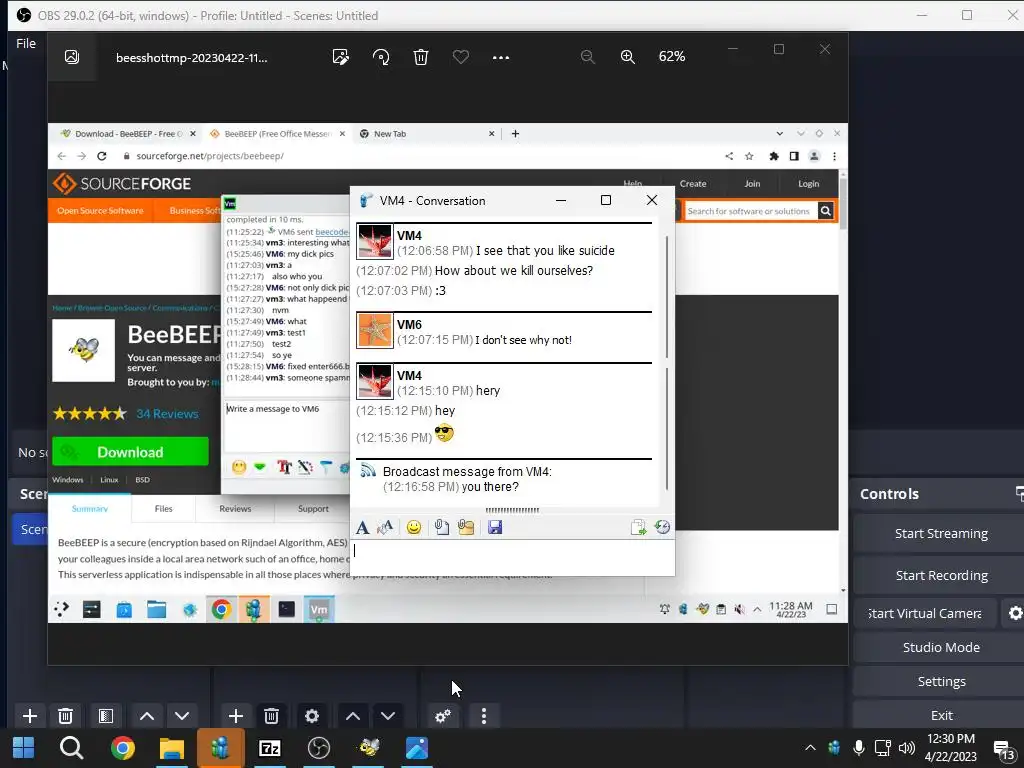Open Windows taskbar Search
The image size is (1024, 768).
(71, 748)
